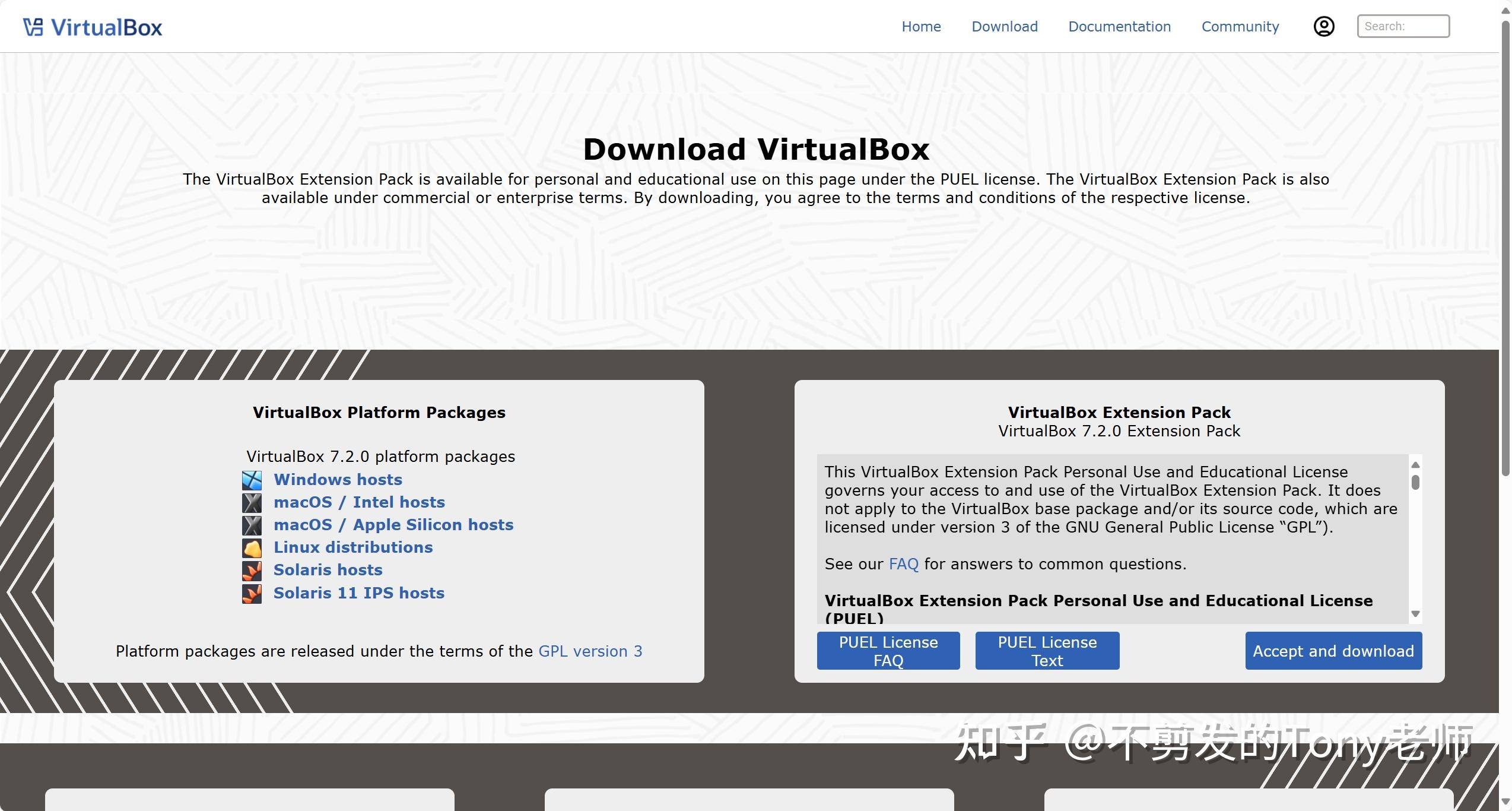Click the Solaris 11 IPS hosts icon
Screen dimensions: 1512x811
(x=252, y=593)
